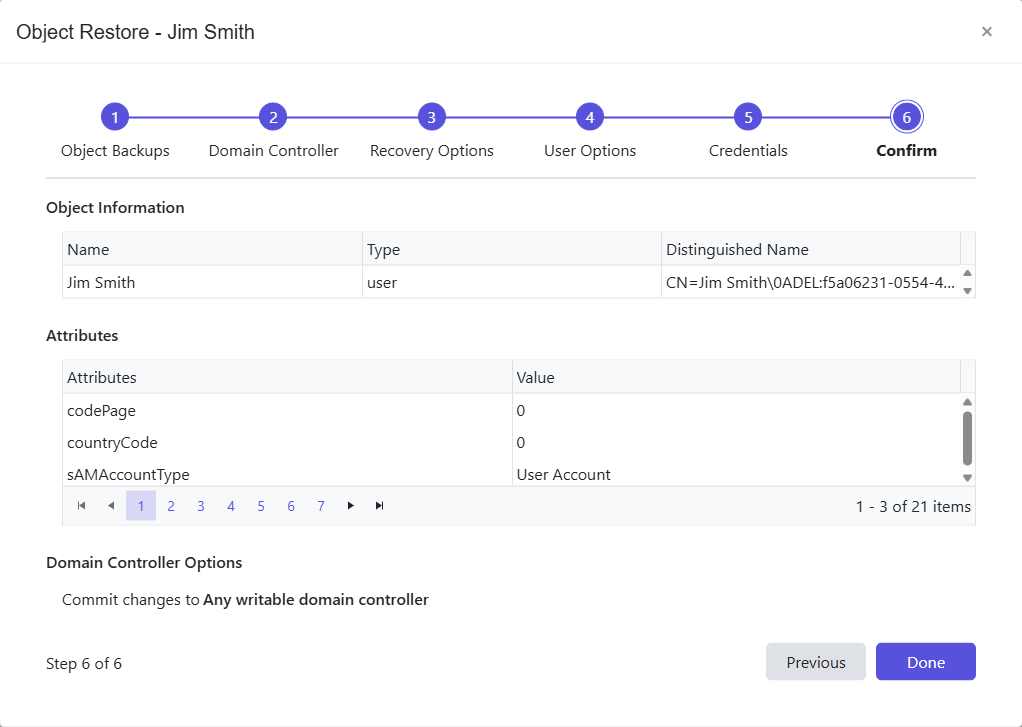The height and width of the screenshot is (727, 1022).
Task: Go to step 1 Object Backups
Action: [x=115, y=116]
